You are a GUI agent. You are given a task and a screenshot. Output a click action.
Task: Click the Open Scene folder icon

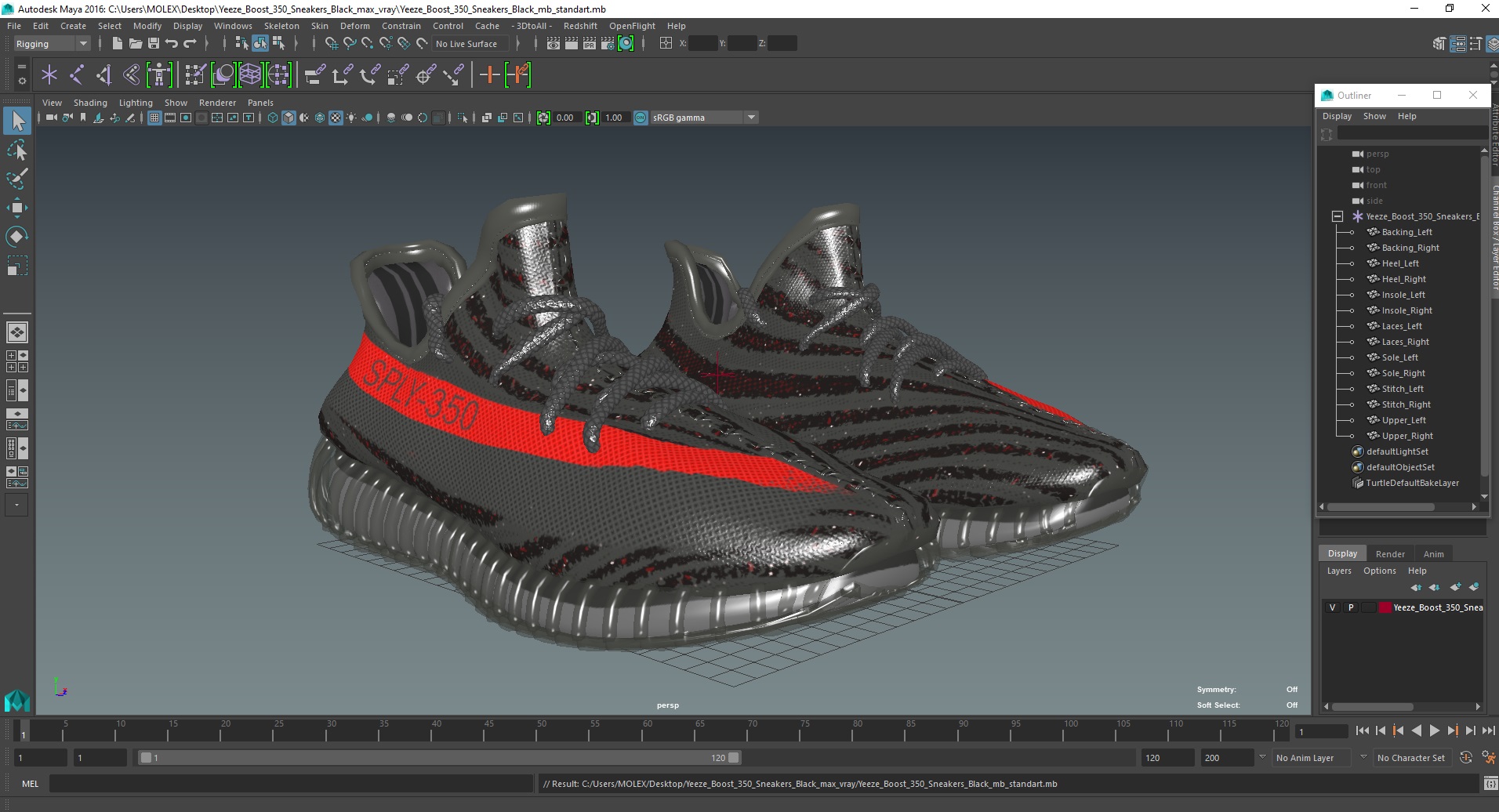tap(135, 44)
